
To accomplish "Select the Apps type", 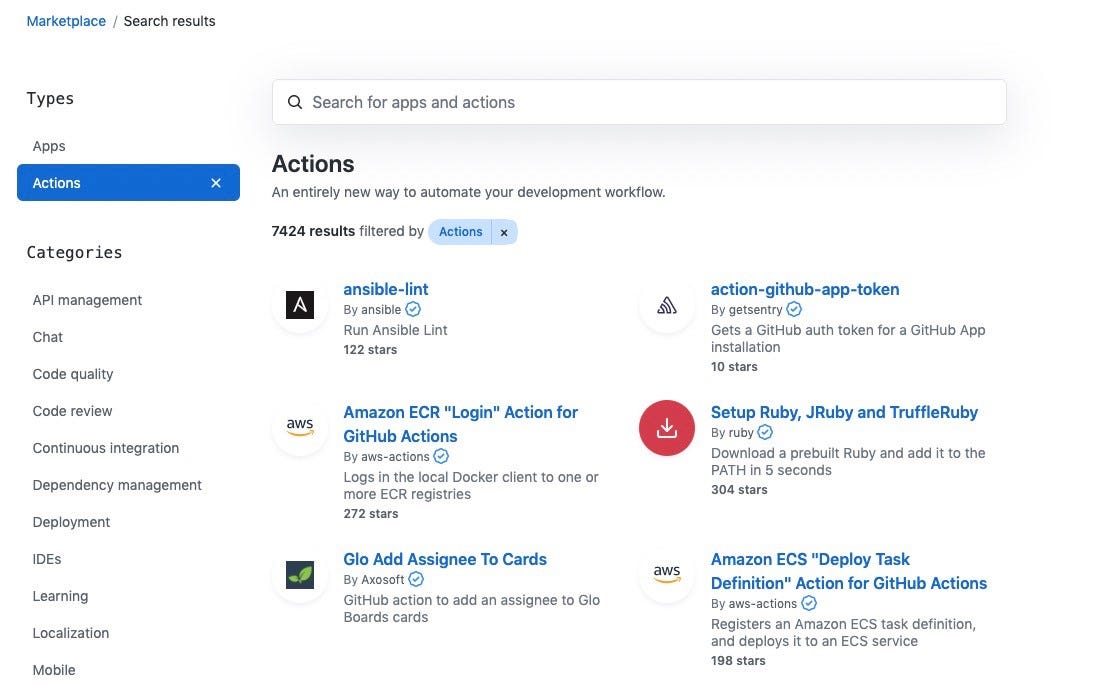I will coord(49,146).
